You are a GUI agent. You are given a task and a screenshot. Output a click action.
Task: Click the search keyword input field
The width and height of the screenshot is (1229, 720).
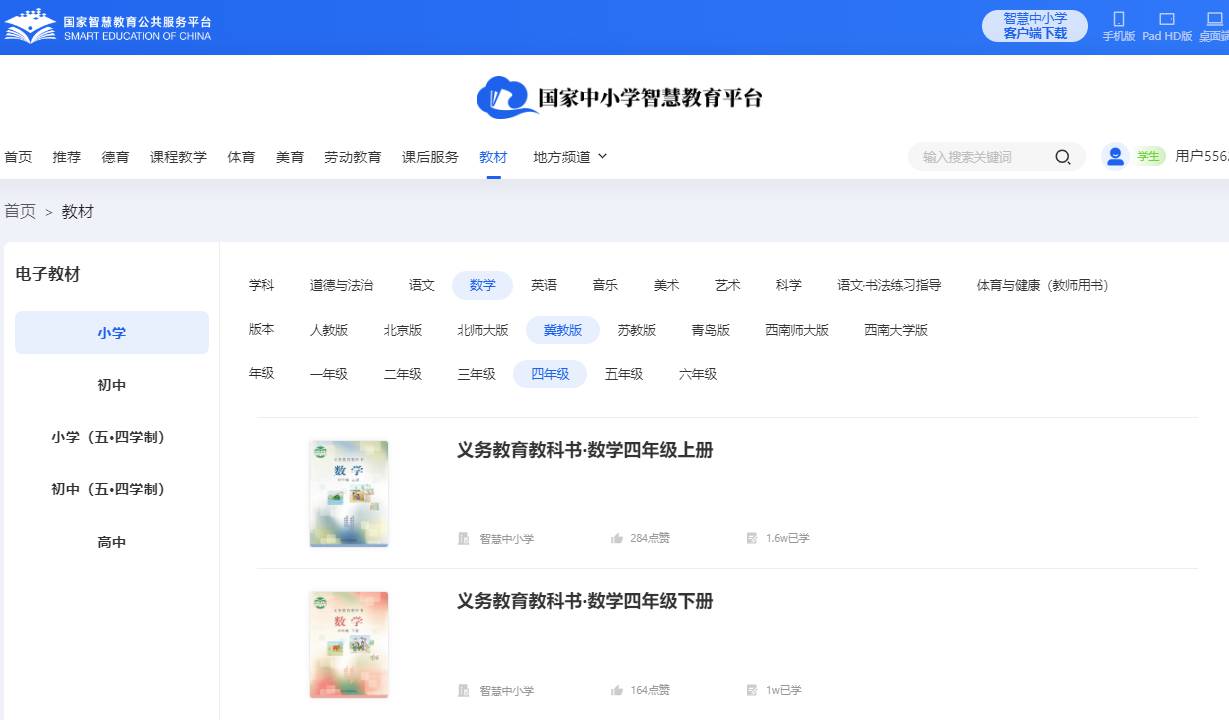980,157
